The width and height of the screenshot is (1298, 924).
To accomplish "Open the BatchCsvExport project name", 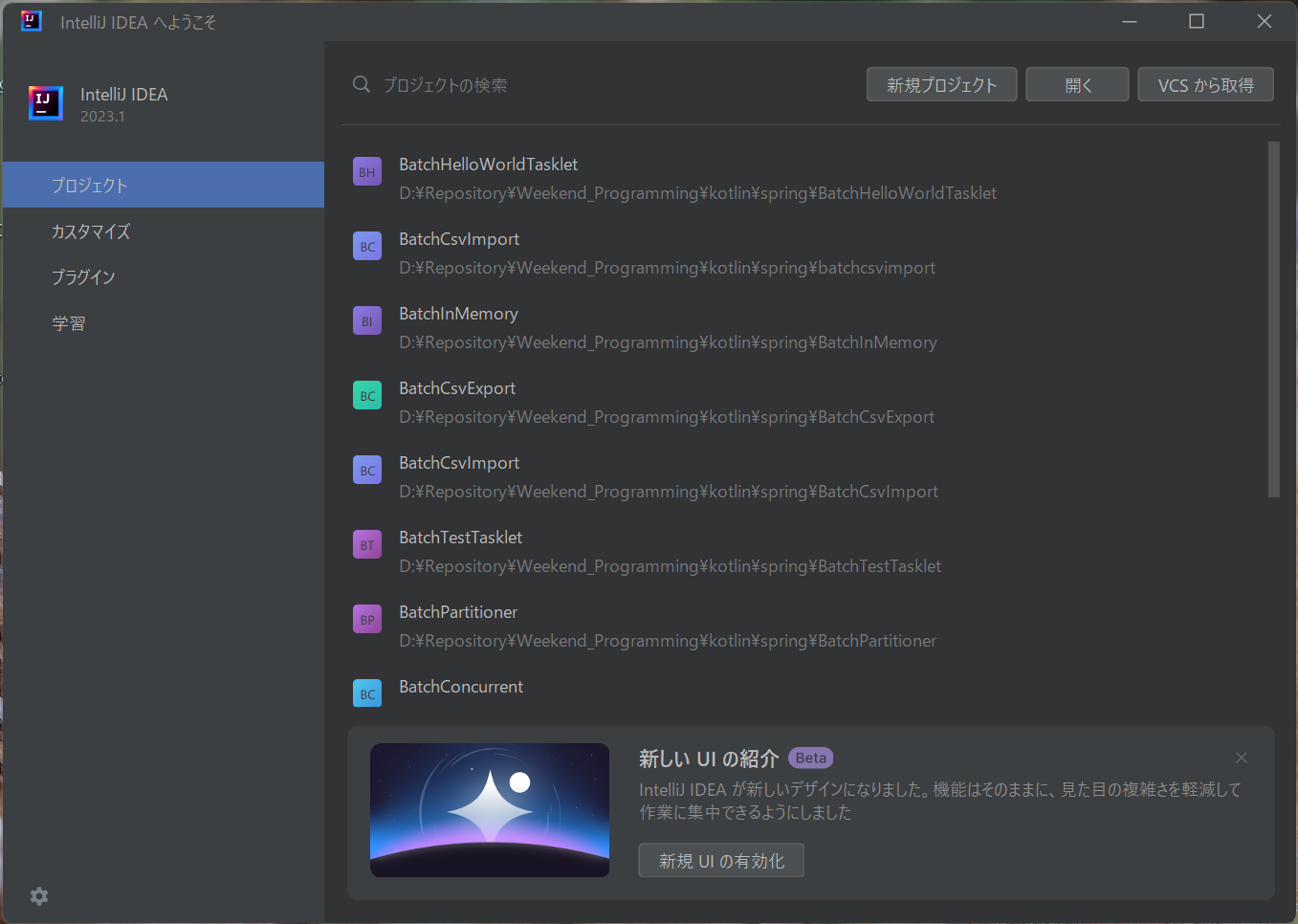I will click(x=457, y=388).
